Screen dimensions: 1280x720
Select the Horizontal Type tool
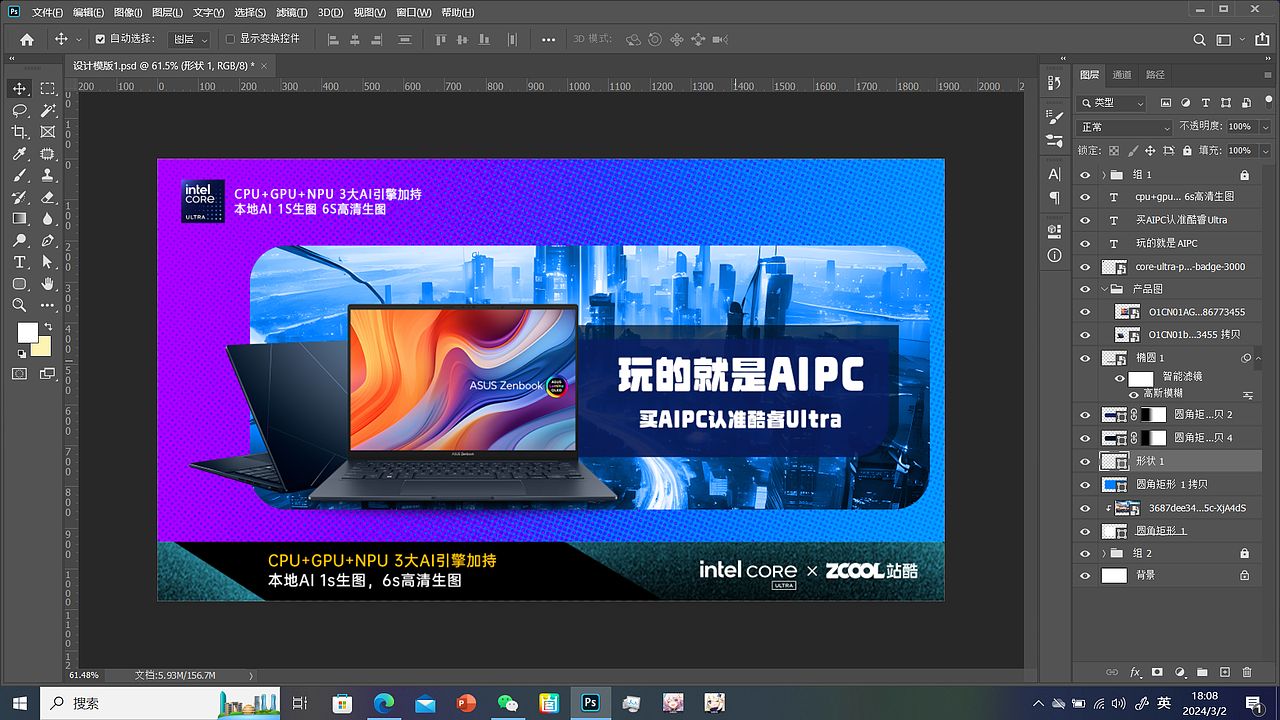click(19, 262)
